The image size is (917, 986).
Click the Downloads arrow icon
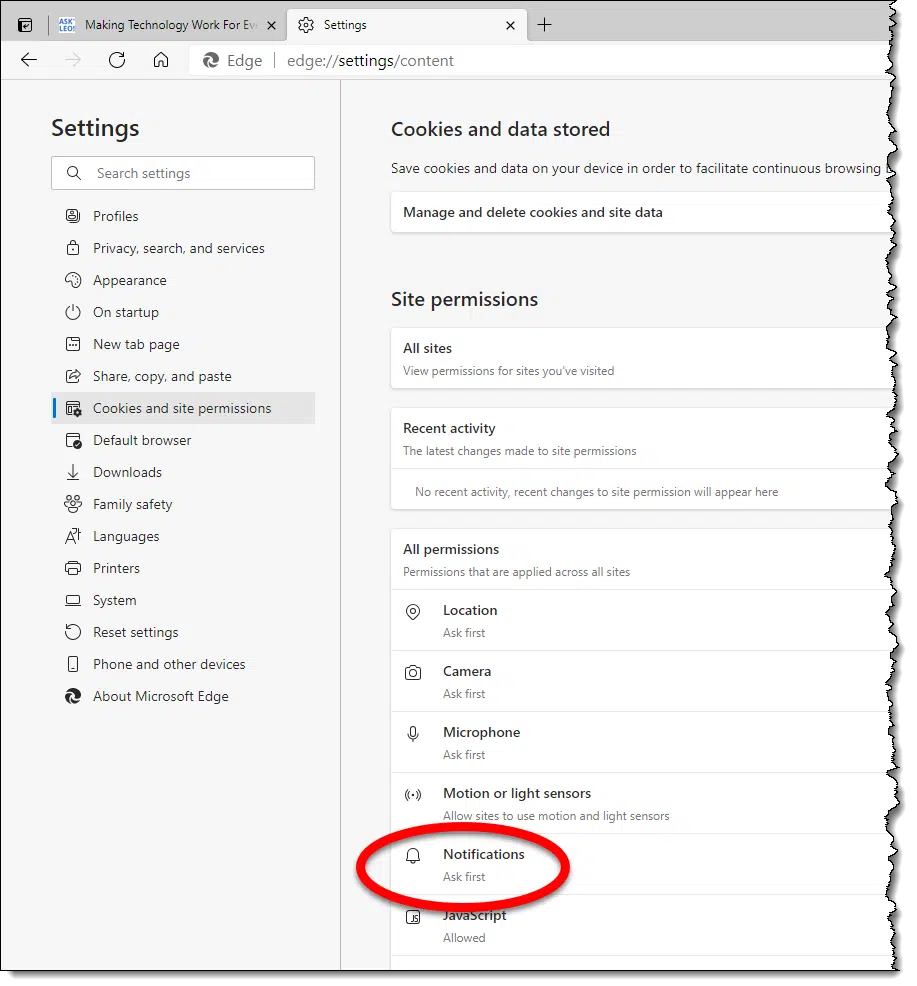pos(73,472)
